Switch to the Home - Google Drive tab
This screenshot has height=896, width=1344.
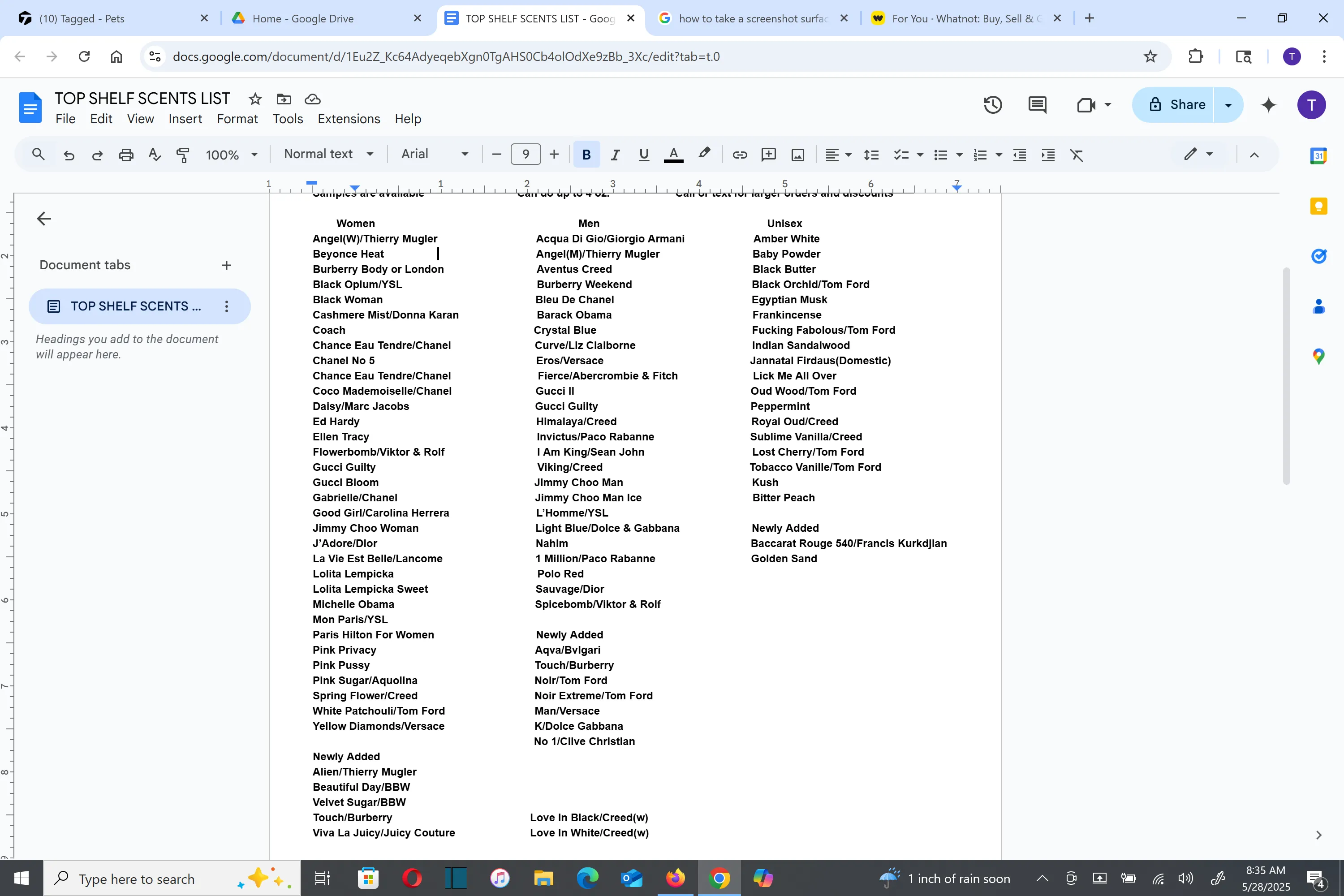click(327, 18)
